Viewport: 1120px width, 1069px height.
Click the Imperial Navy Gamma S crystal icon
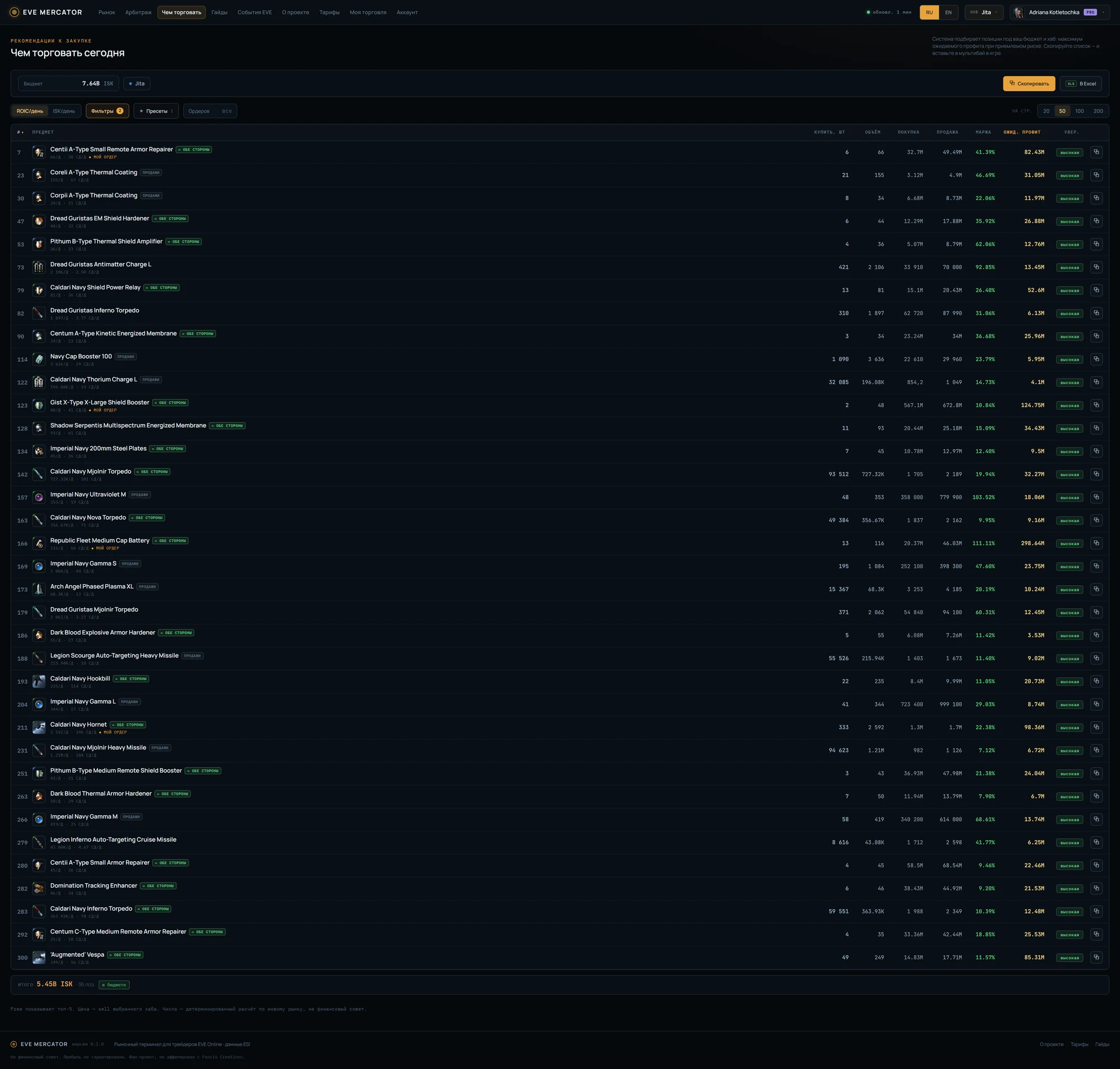pos(39,566)
